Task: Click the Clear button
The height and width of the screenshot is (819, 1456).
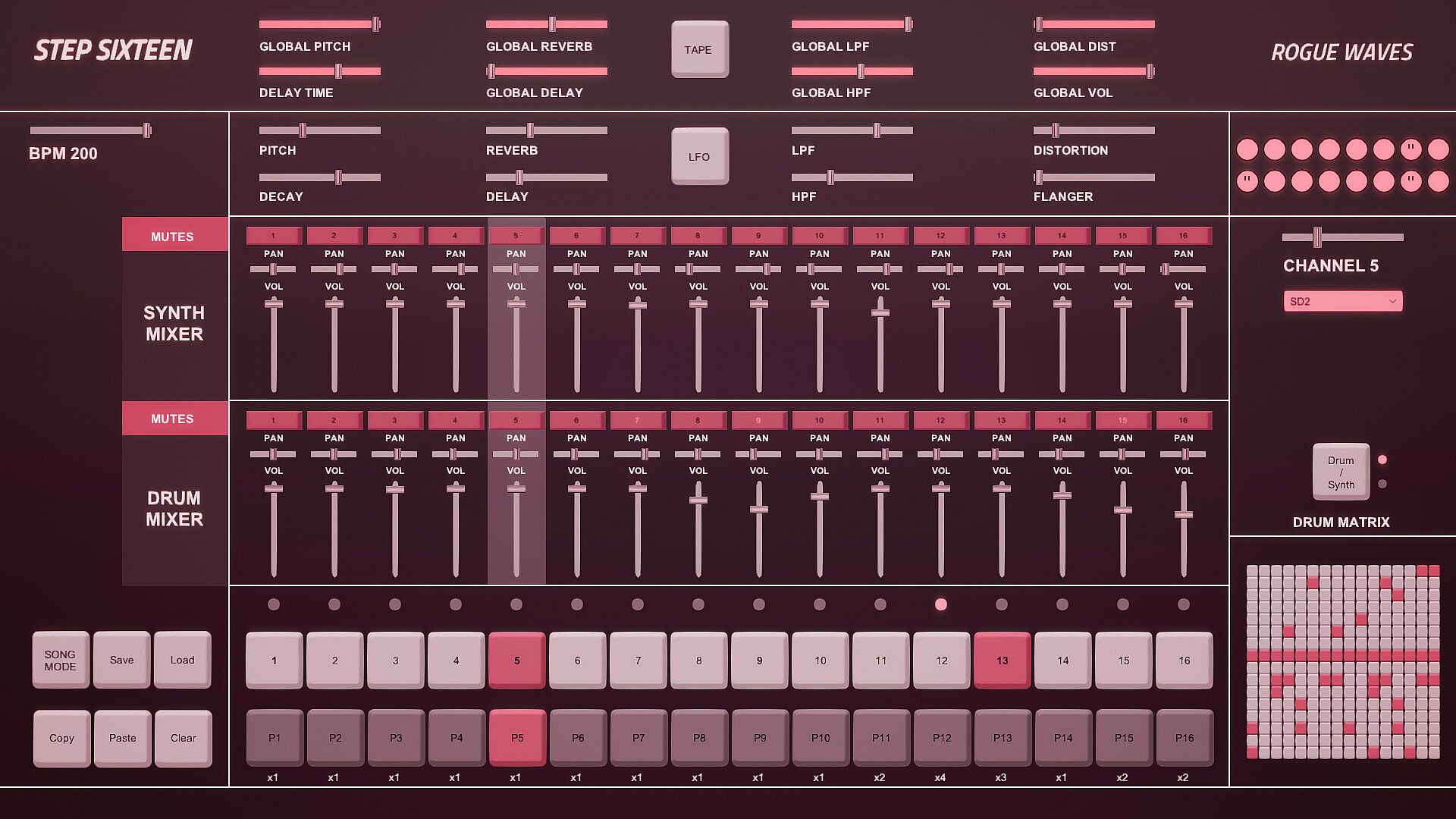Action: (x=183, y=738)
